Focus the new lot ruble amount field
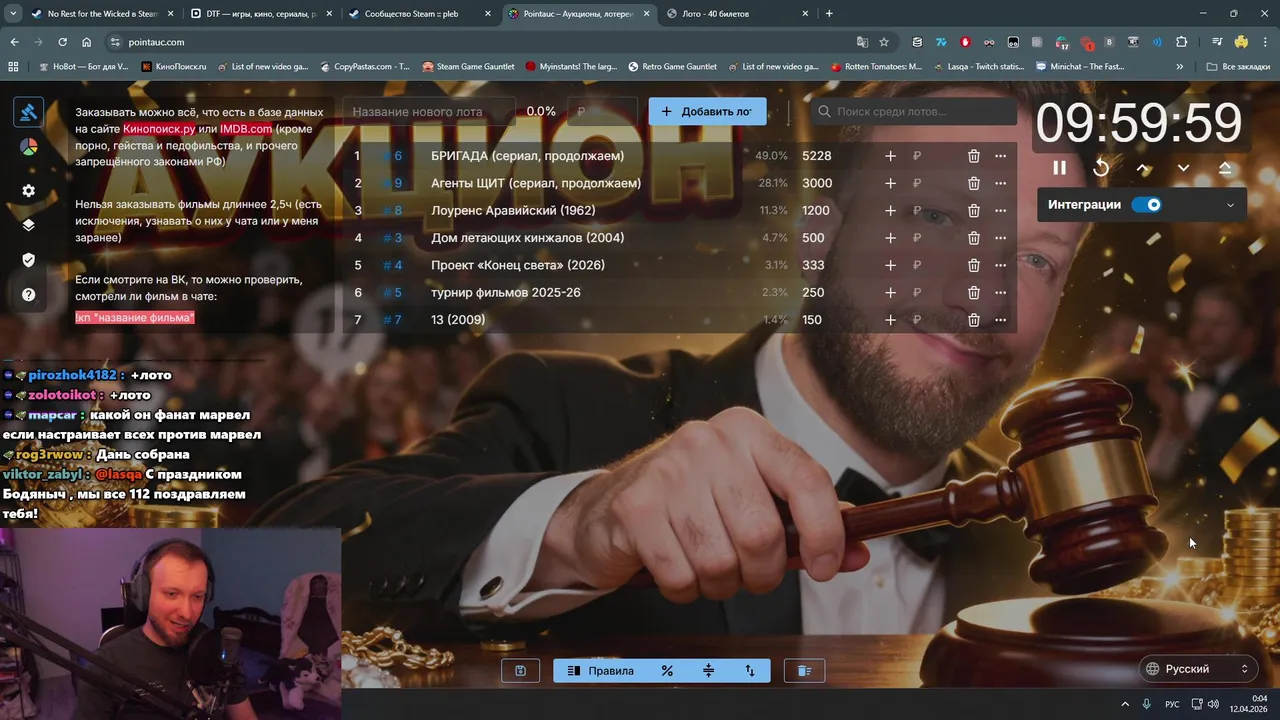 pyautogui.click(x=601, y=111)
